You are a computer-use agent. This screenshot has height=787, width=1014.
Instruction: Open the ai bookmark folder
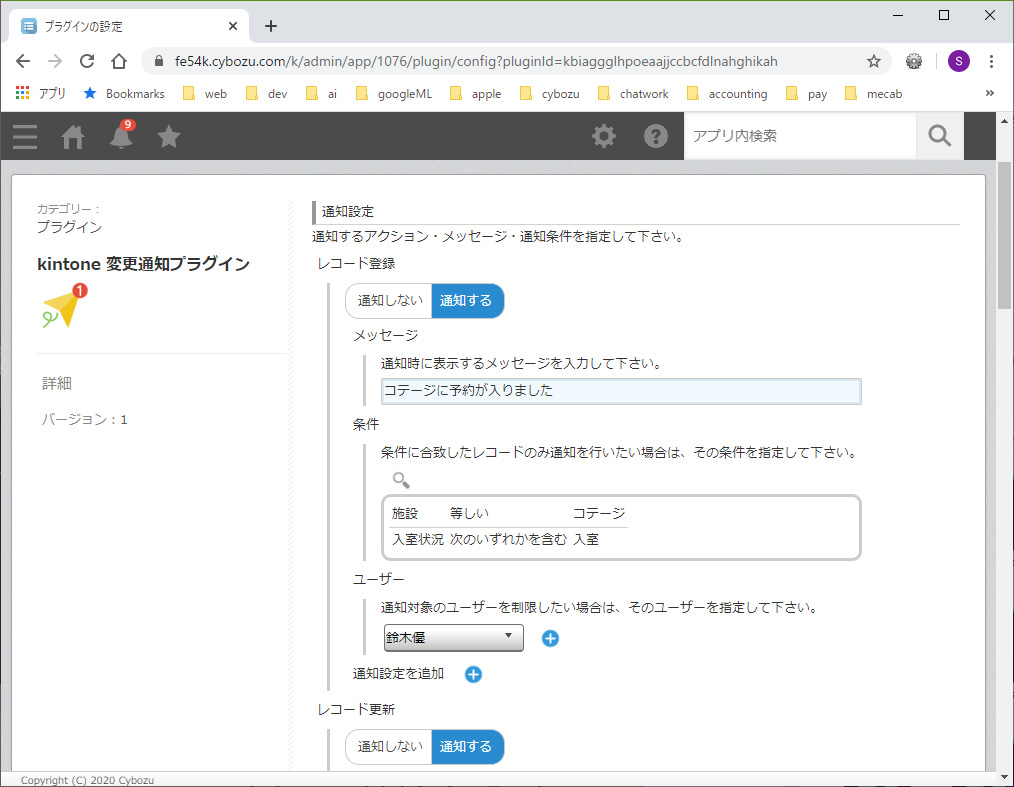pyautogui.click(x=321, y=94)
